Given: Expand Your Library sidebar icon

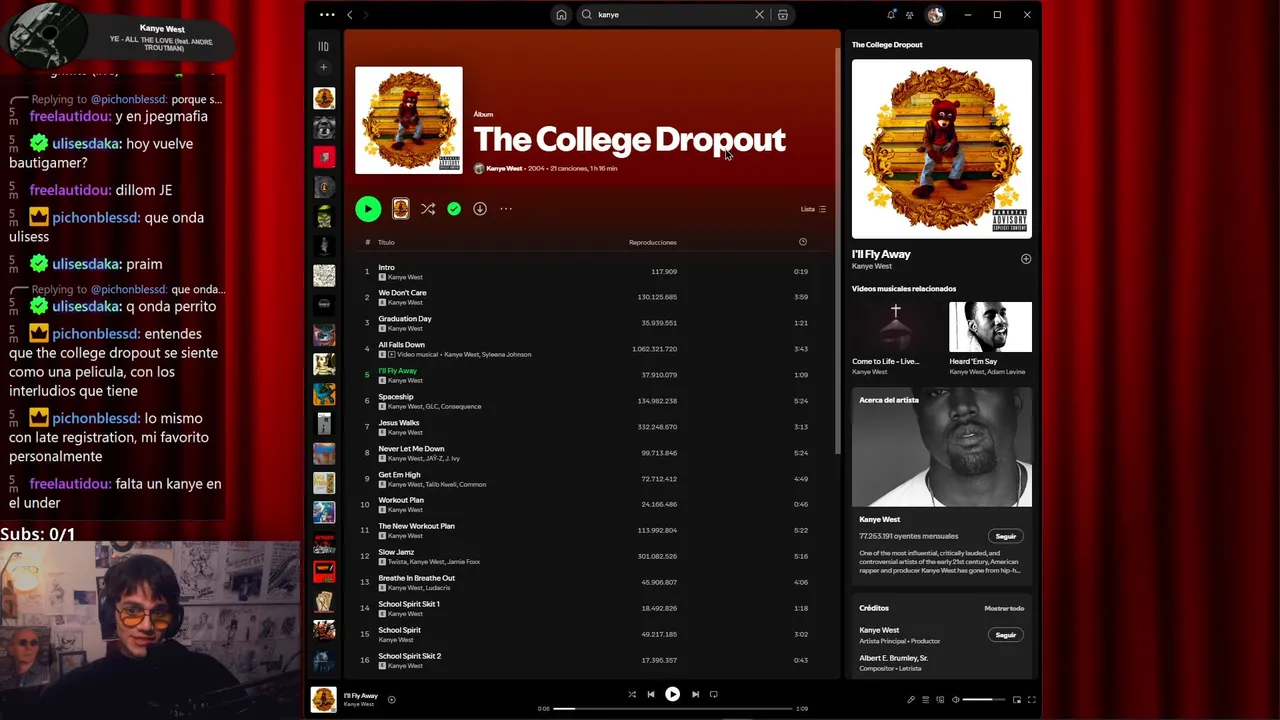Looking at the screenshot, I should coord(323,46).
